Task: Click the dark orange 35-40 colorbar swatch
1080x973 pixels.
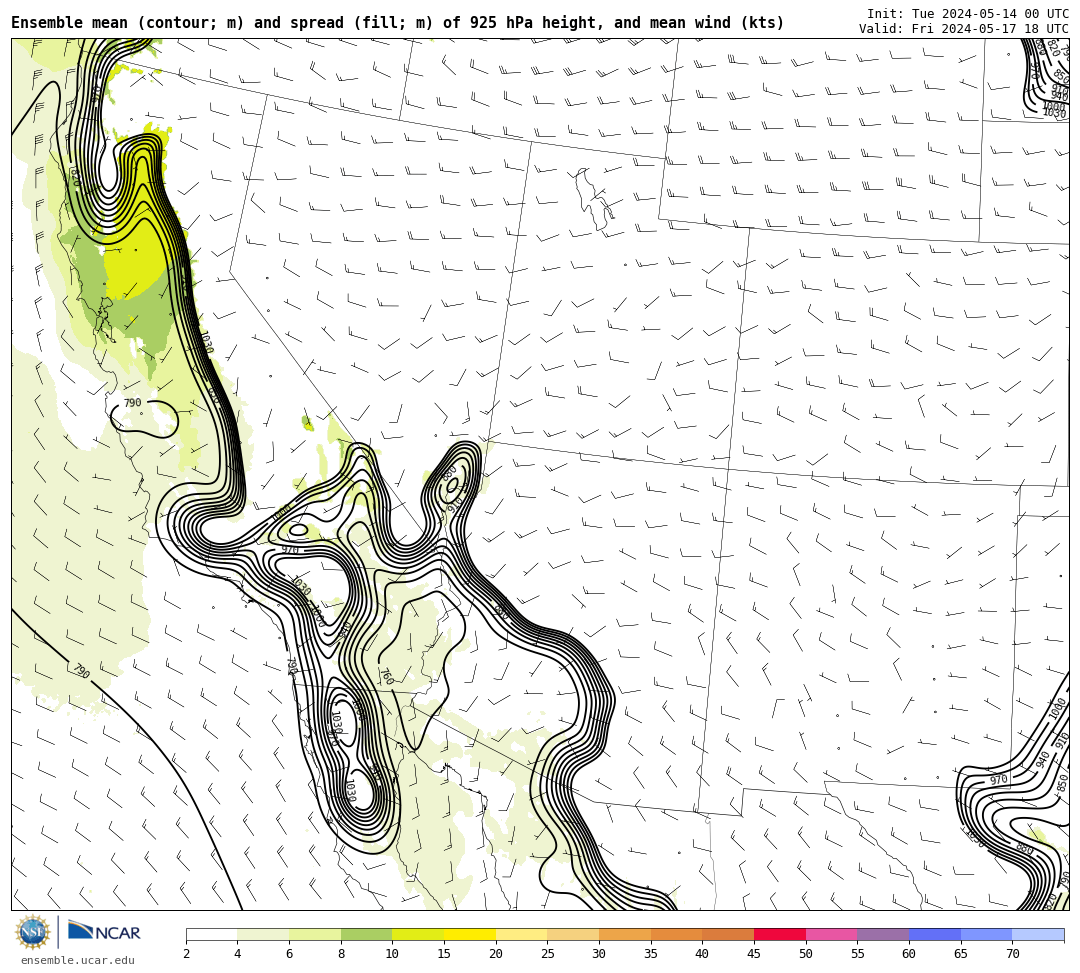Action: (676, 934)
